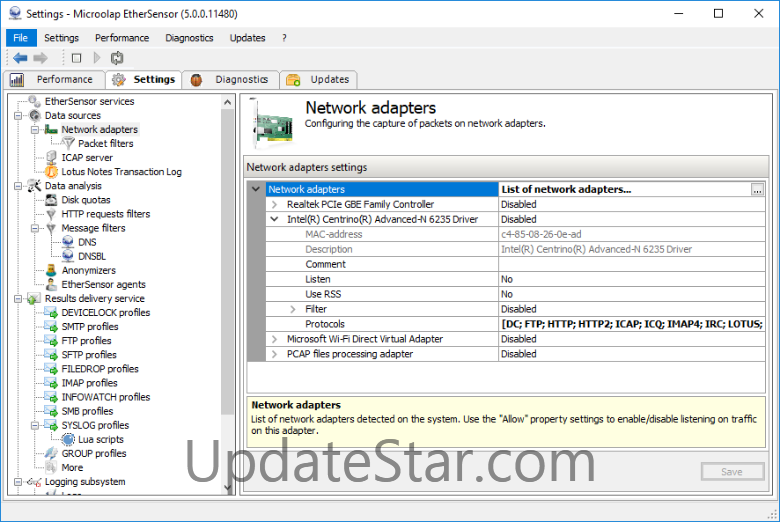Image resolution: width=780 pixels, height=522 pixels.
Task: Select INFOWATCH profiles in the tree
Action: coord(106,397)
